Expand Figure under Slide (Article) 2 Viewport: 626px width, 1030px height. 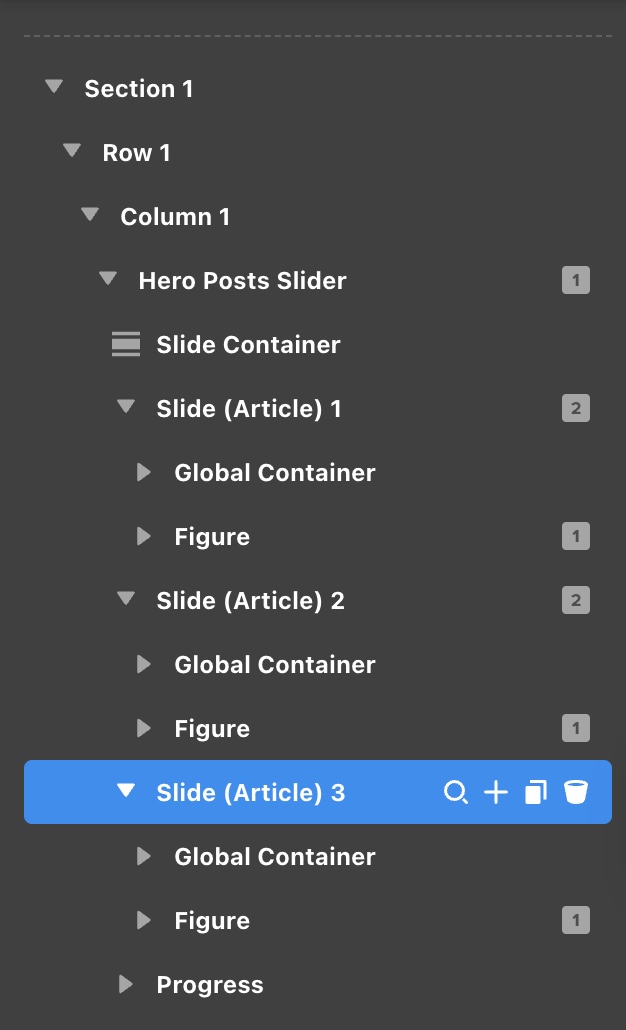144,728
